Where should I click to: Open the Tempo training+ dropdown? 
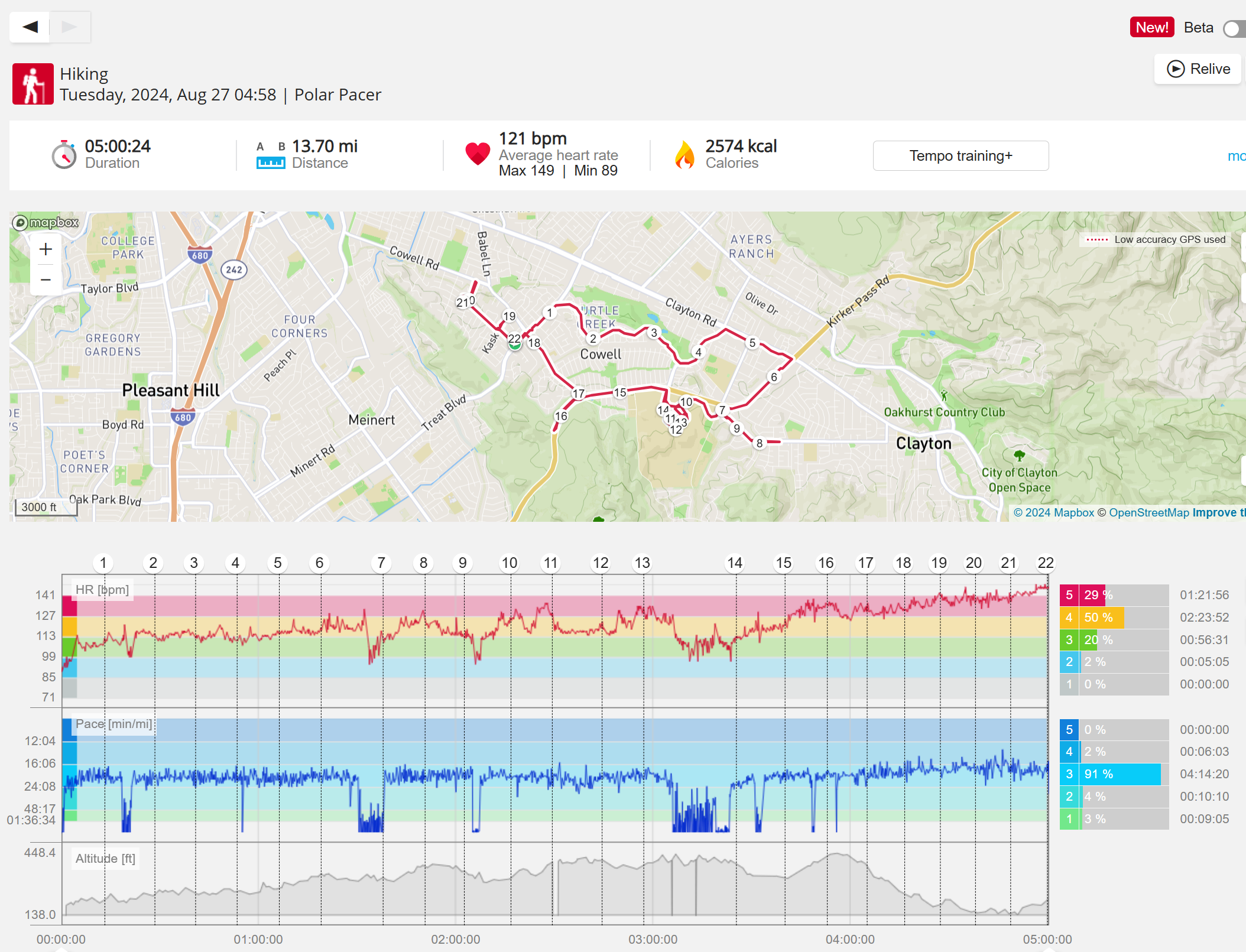(x=961, y=155)
